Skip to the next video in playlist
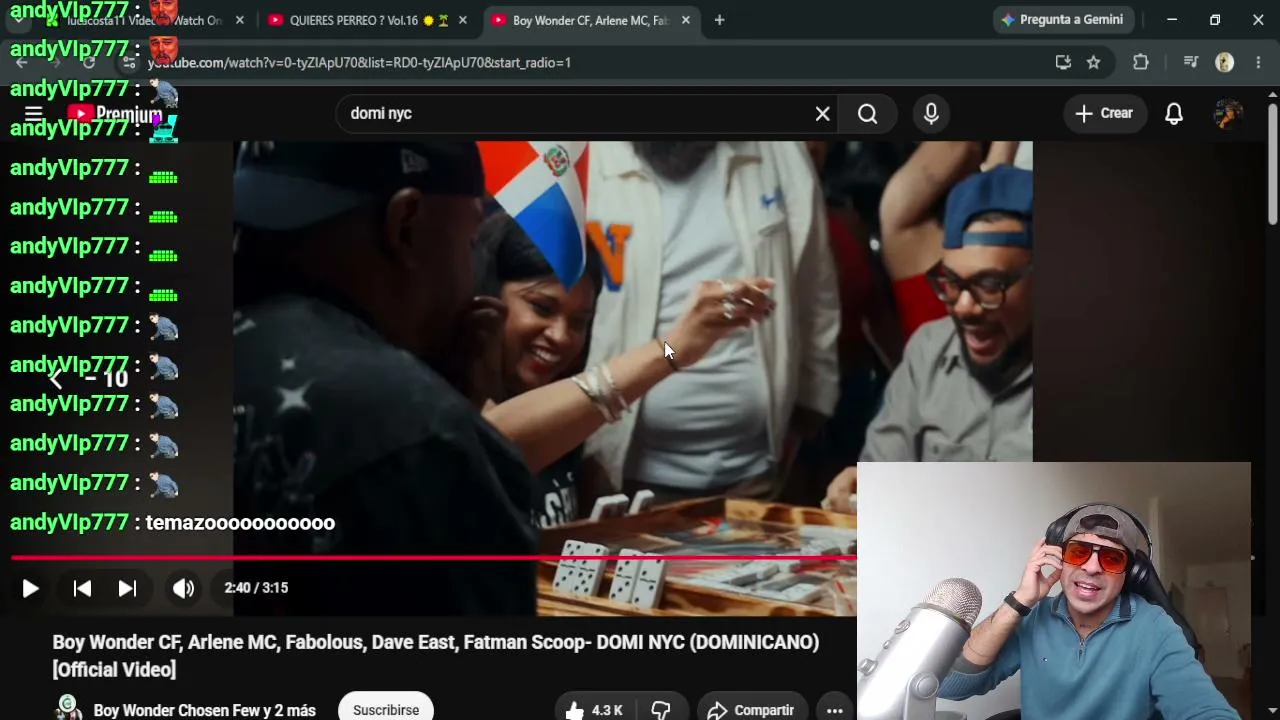 (x=127, y=588)
